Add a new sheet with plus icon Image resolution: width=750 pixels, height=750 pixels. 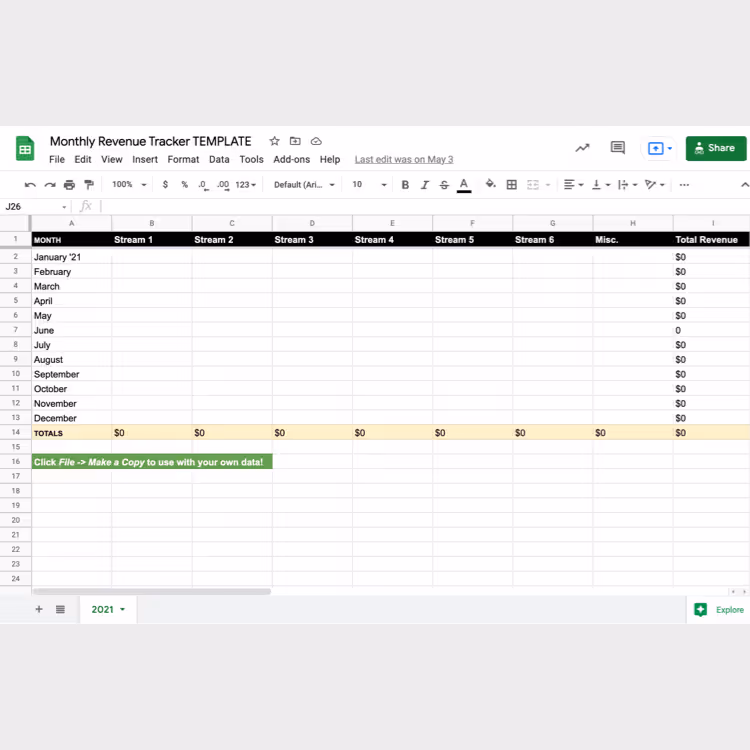(39, 609)
